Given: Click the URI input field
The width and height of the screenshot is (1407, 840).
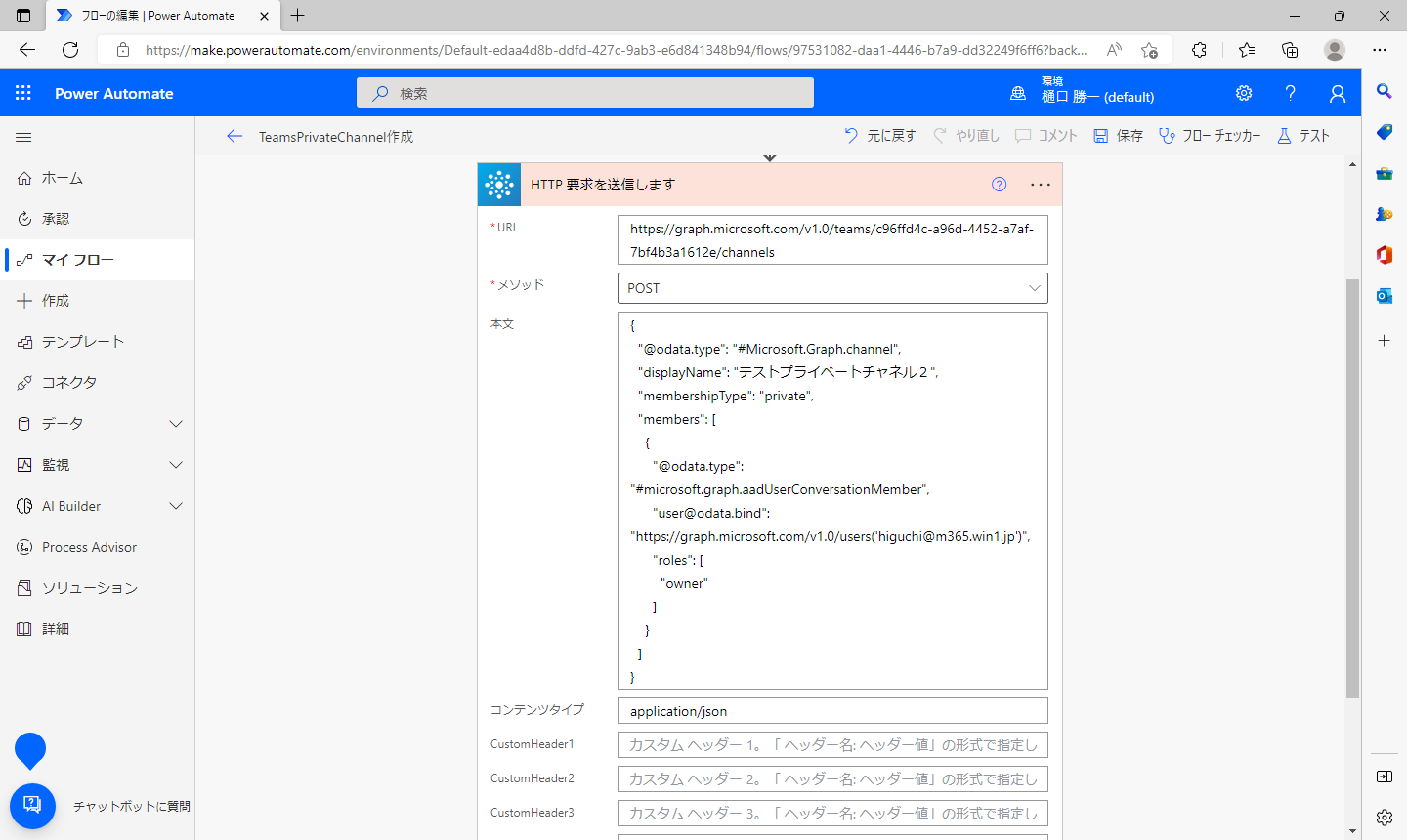Looking at the screenshot, I should click(833, 240).
